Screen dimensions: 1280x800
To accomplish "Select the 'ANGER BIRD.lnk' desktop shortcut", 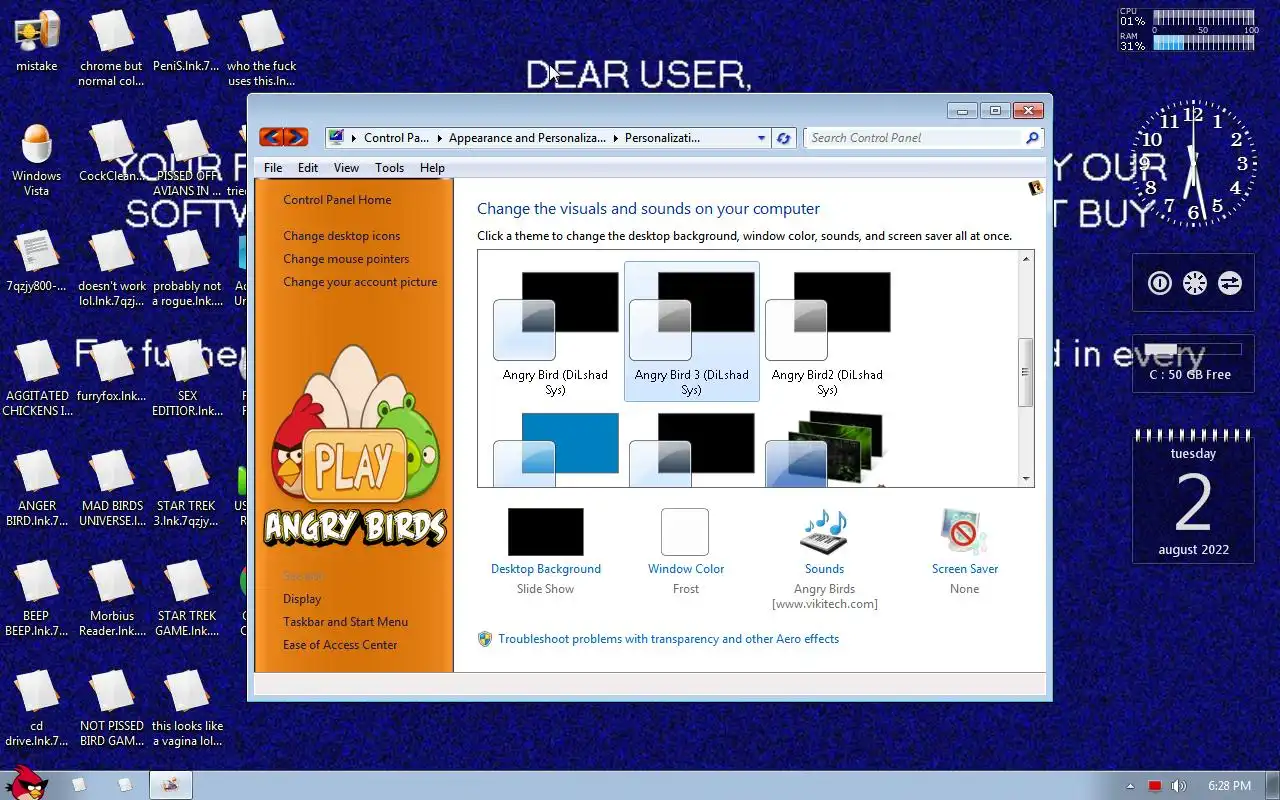I will click(x=37, y=487).
